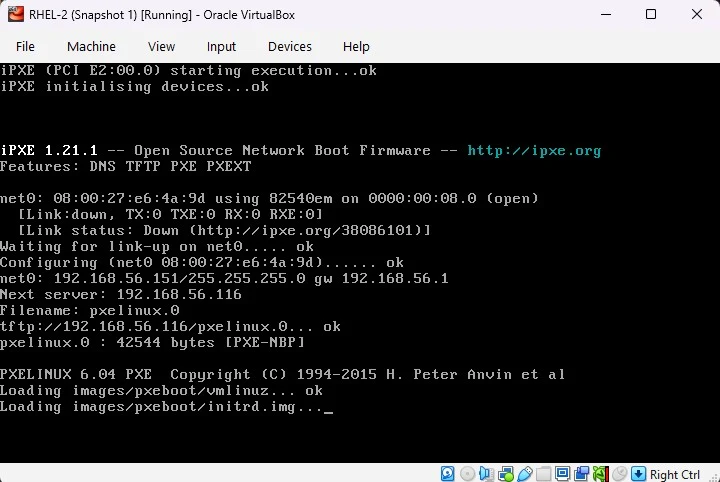This screenshot has width=720, height=482.
Task: Click the audio speaker status icon
Action: click(486, 474)
